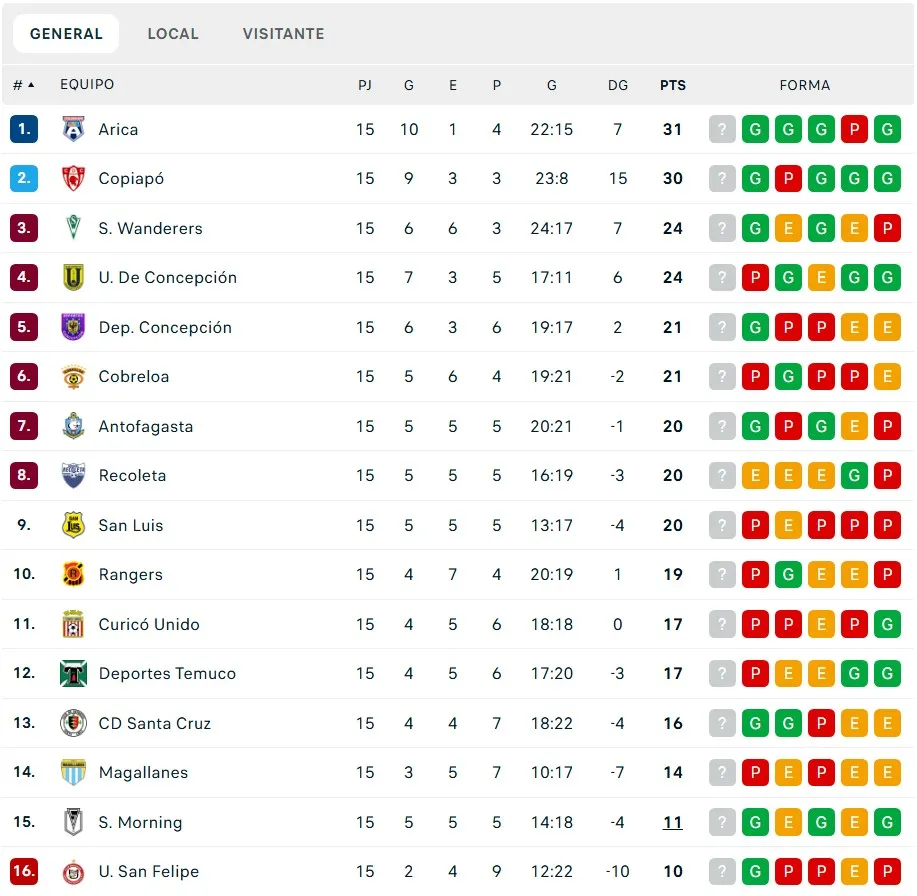Open the San Luis team link

coord(131,525)
